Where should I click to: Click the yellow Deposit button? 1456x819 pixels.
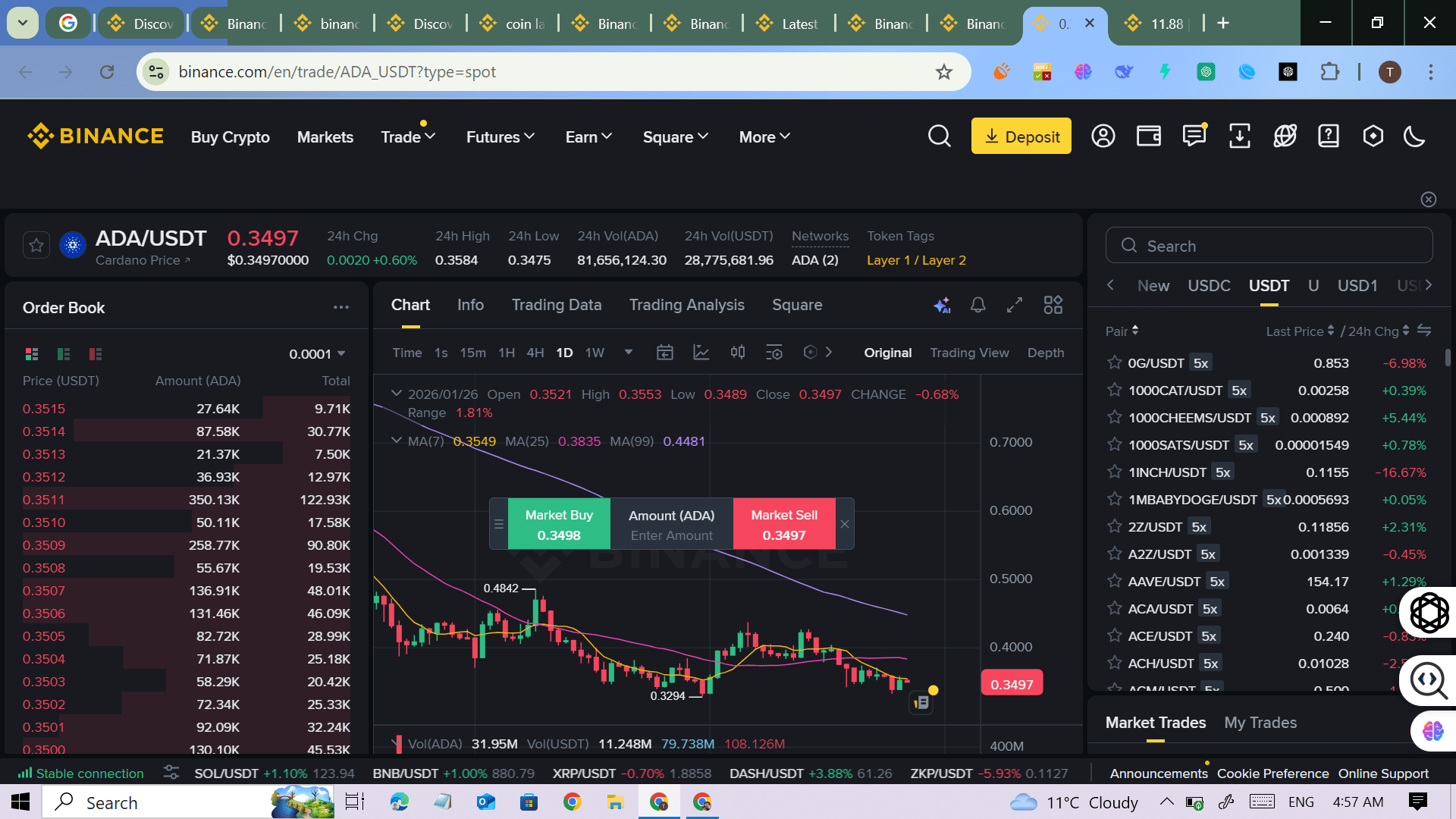pyautogui.click(x=1021, y=136)
